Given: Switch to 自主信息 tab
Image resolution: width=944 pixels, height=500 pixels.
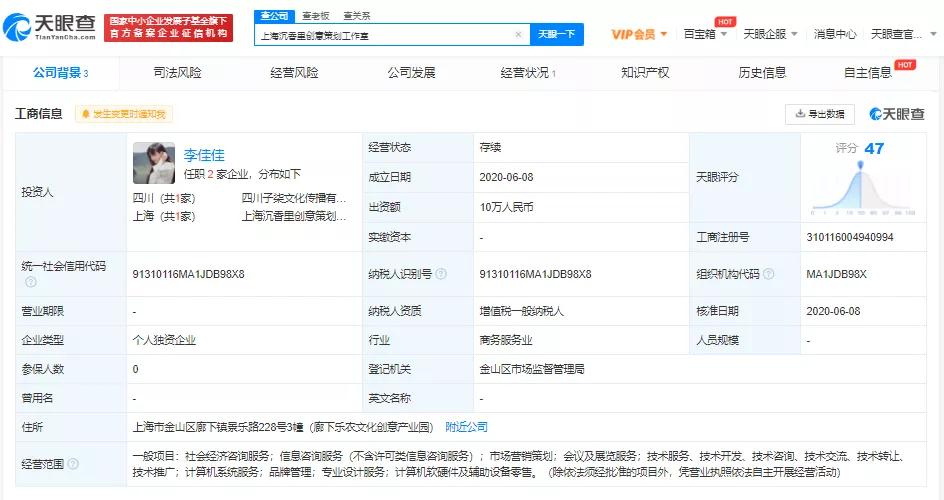Looking at the screenshot, I should [x=868, y=73].
